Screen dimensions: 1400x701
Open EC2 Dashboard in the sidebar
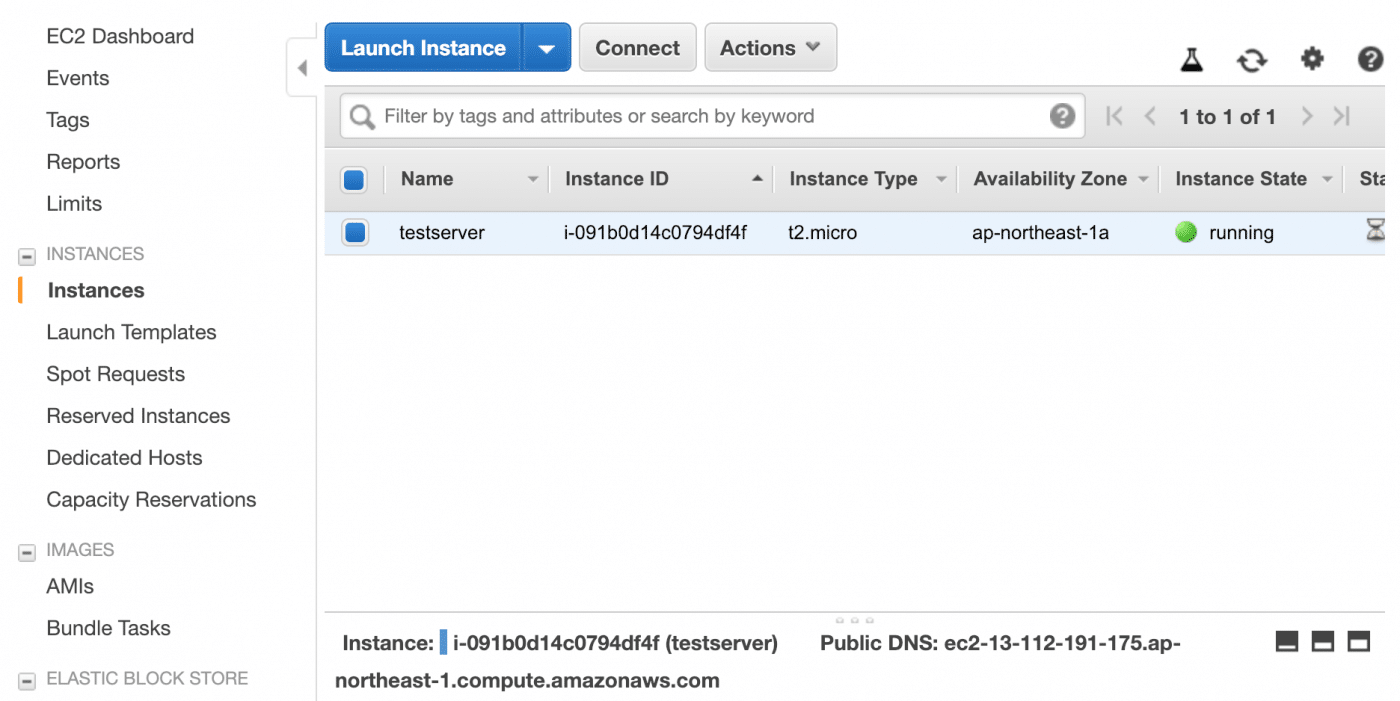click(x=120, y=36)
